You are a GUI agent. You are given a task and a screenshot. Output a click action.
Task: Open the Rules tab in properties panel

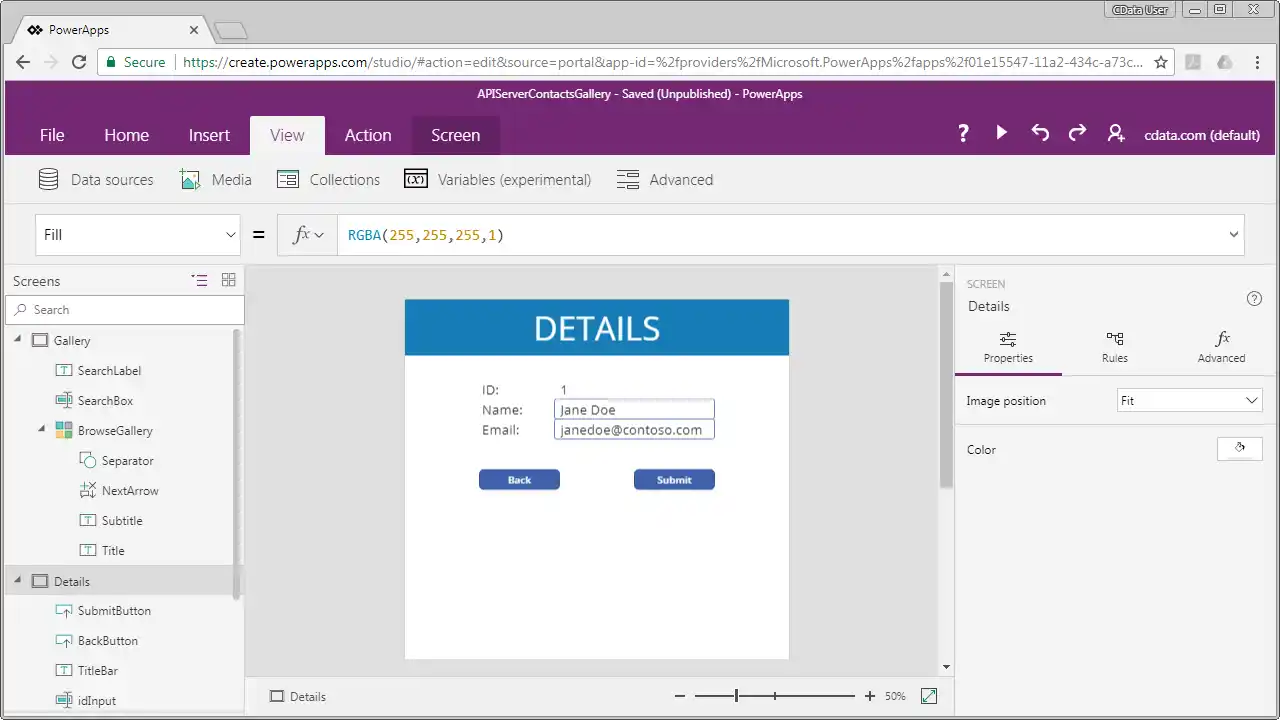click(x=1114, y=347)
